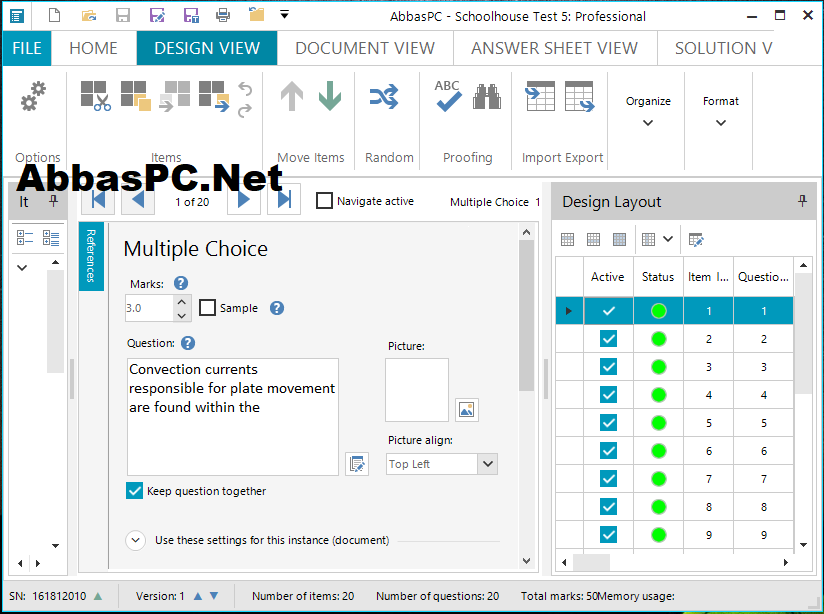Open the FILE menu
The height and width of the screenshot is (614, 824).
coord(27,48)
